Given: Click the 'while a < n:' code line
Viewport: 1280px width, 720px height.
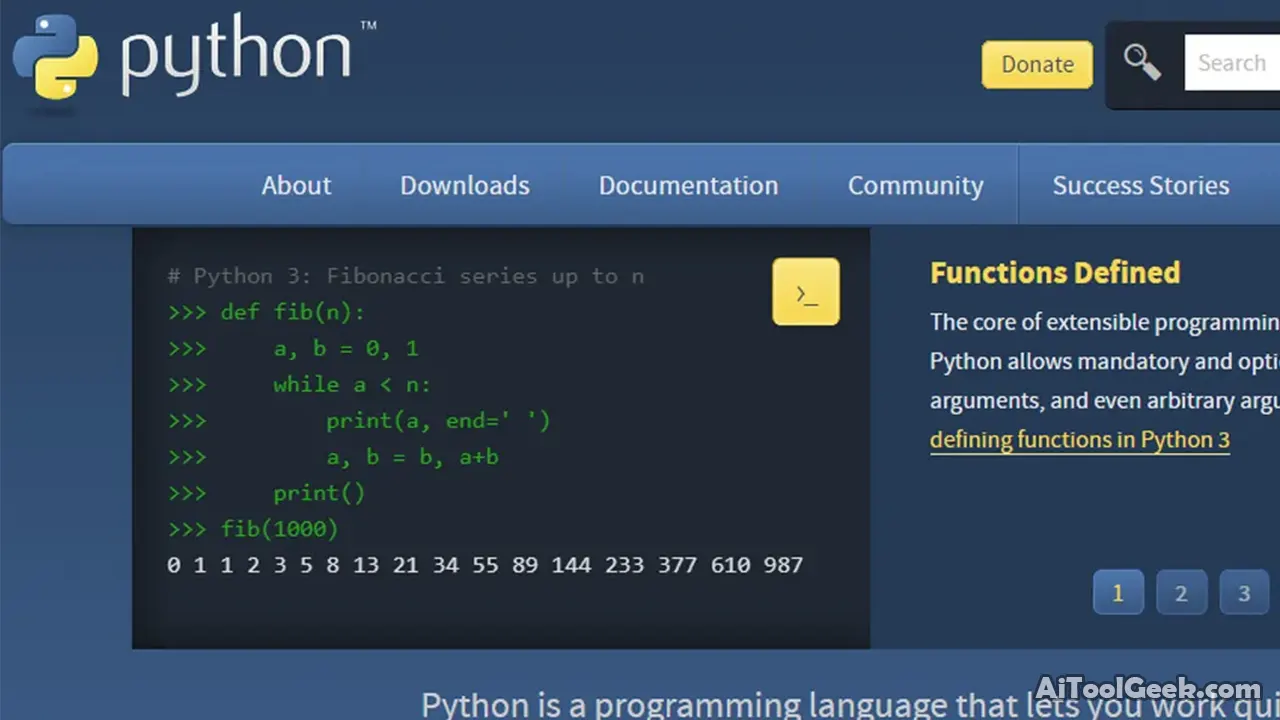Looking at the screenshot, I should coord(352,385).
